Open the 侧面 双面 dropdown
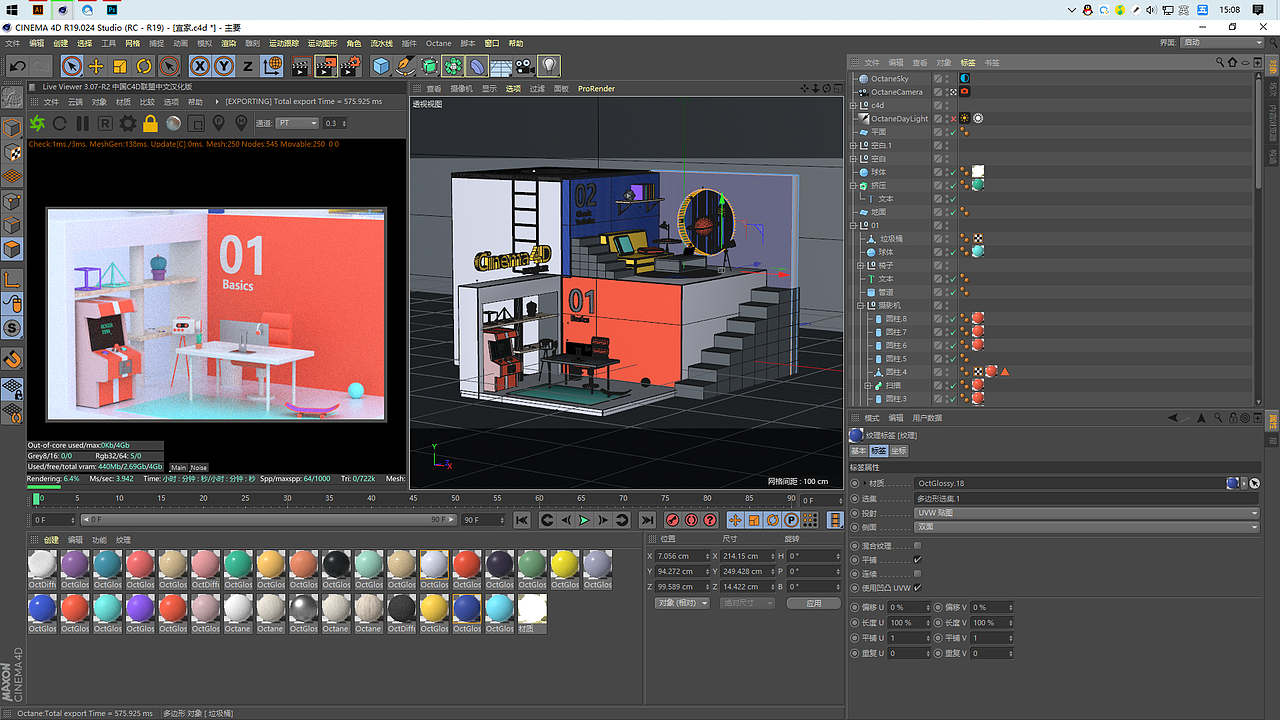 (x=1087, y=527)
